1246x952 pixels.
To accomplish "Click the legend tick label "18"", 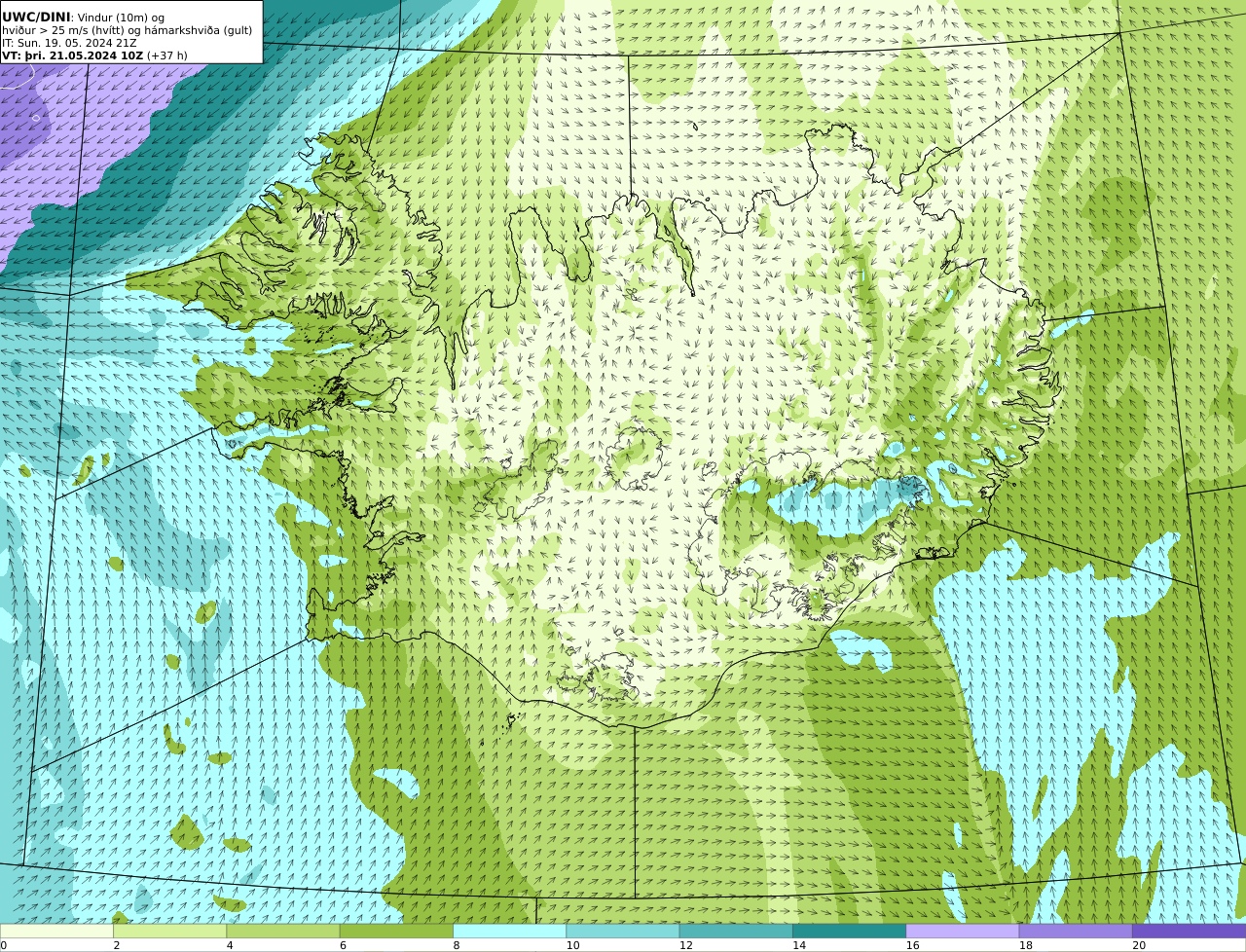I will [1026, 945].
